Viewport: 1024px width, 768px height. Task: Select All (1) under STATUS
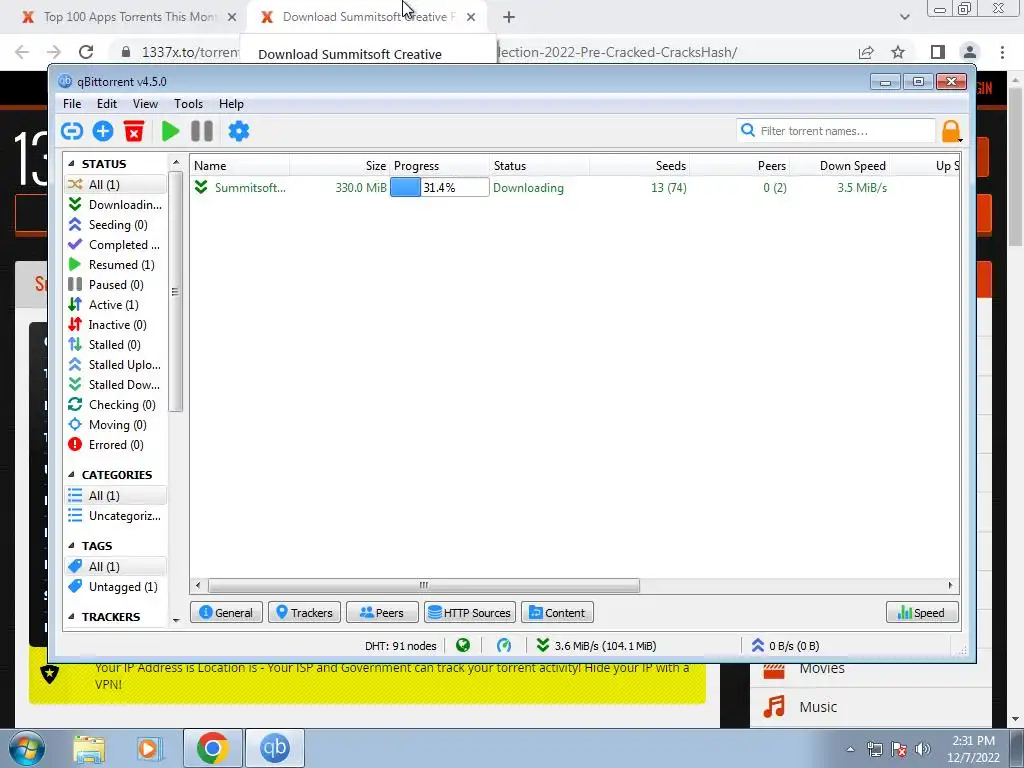(116, 185)
